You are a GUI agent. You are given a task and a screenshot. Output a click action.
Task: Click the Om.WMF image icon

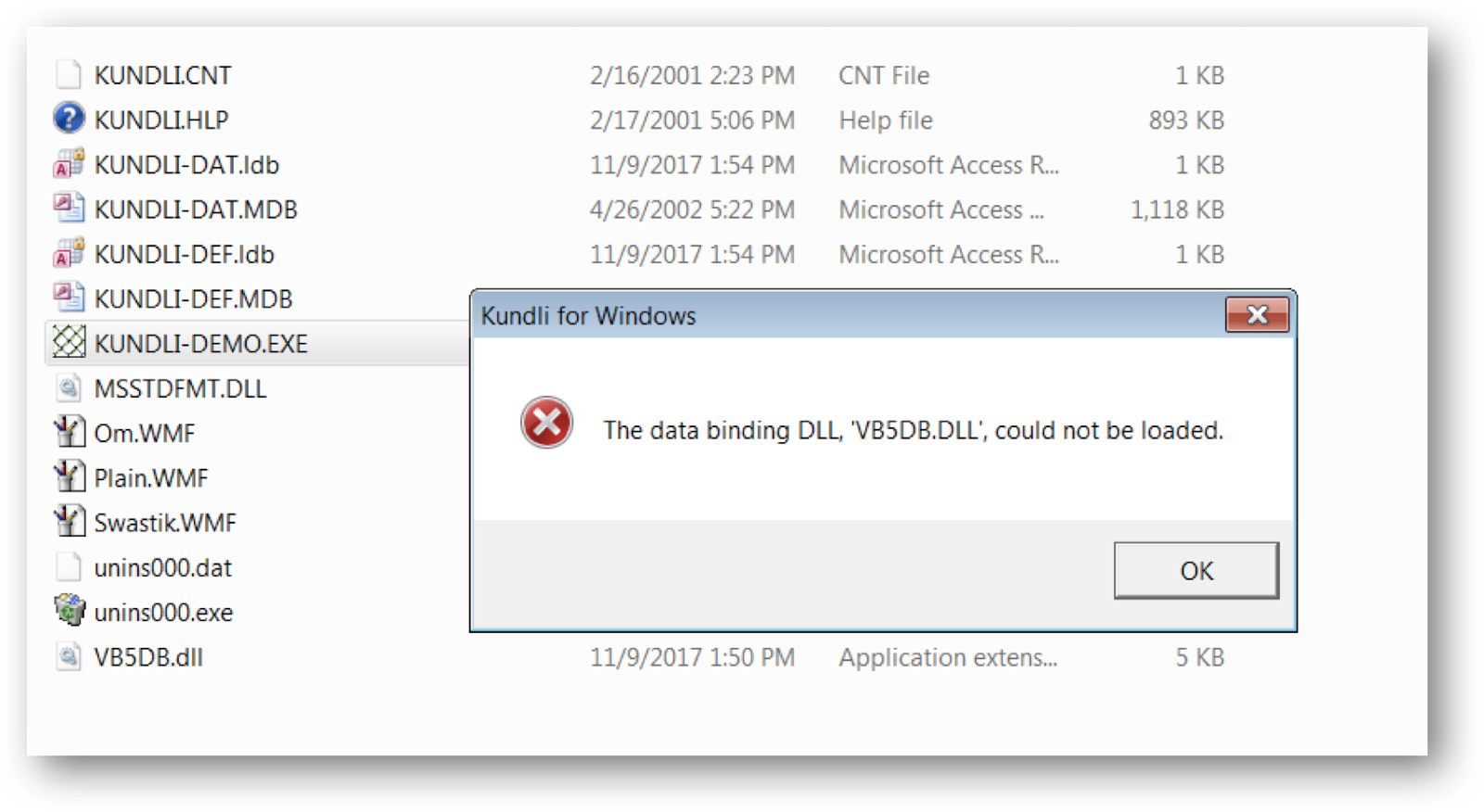point(69,432)
